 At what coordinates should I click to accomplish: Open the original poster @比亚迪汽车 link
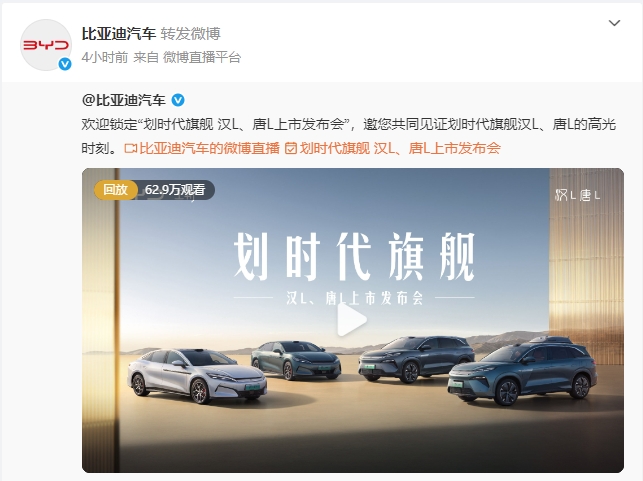tap(123, 100)
